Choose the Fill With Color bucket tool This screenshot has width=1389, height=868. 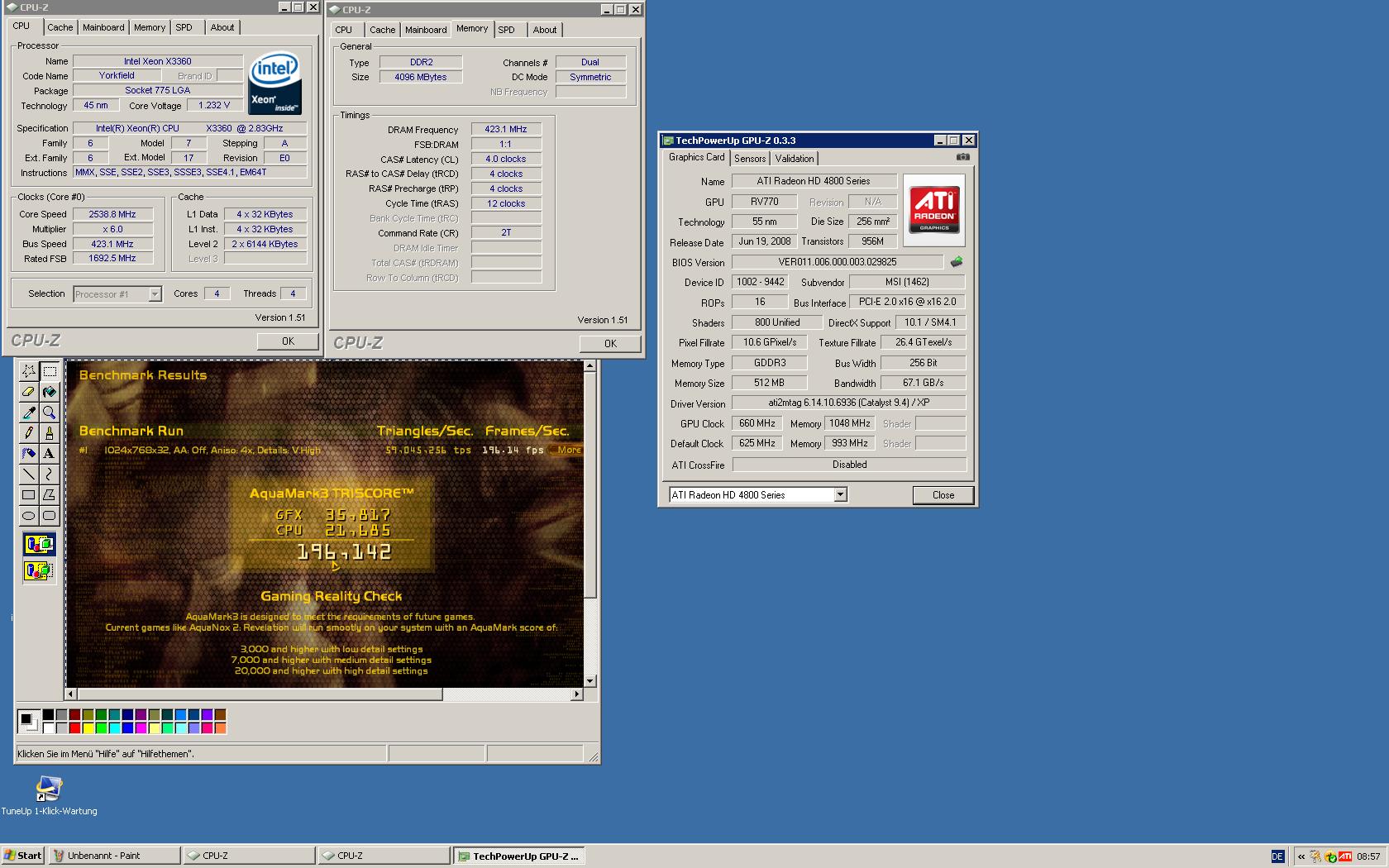pyautogui.click(x=50, y=392)
